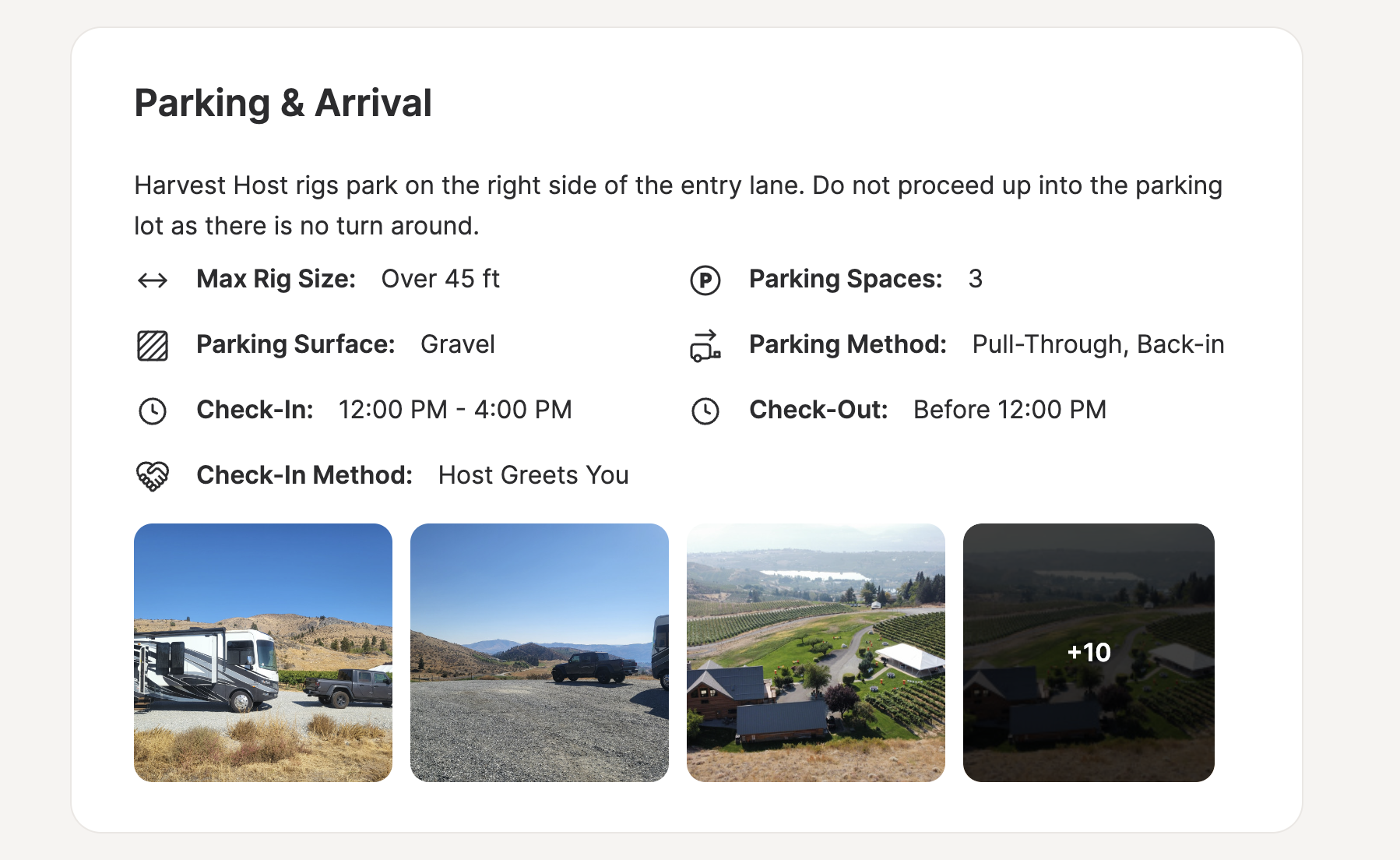Click the Host Greets You text
Image resolution: width=1400 pixels, height=860 pixels.
coord(533,475)
